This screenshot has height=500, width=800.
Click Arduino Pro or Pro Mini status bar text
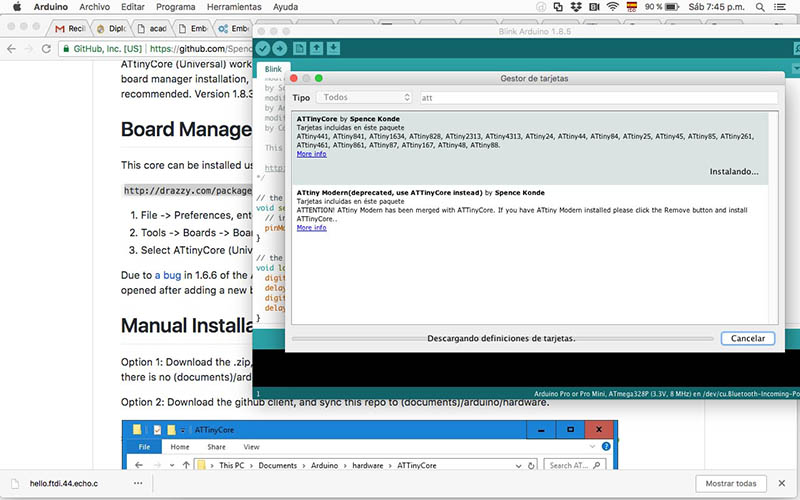pos(666,394)
